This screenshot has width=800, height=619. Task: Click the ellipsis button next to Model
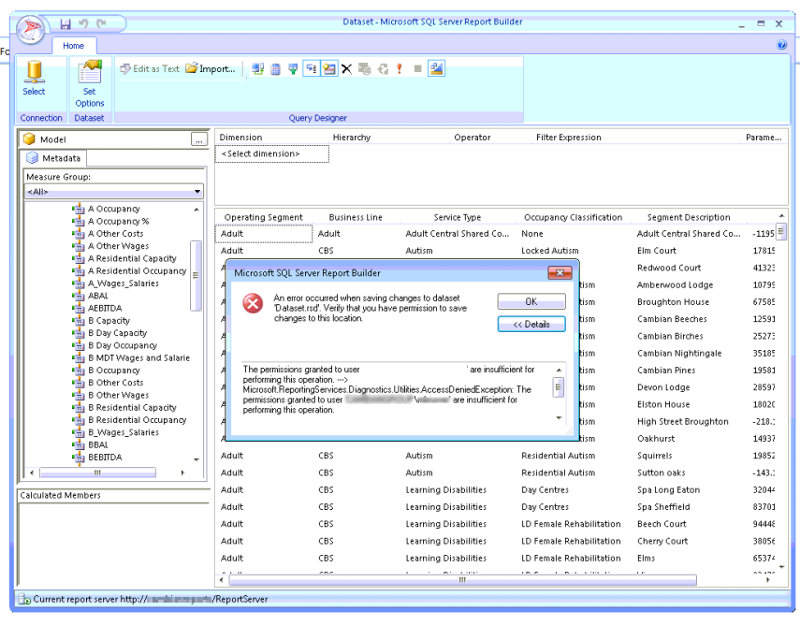199,139
